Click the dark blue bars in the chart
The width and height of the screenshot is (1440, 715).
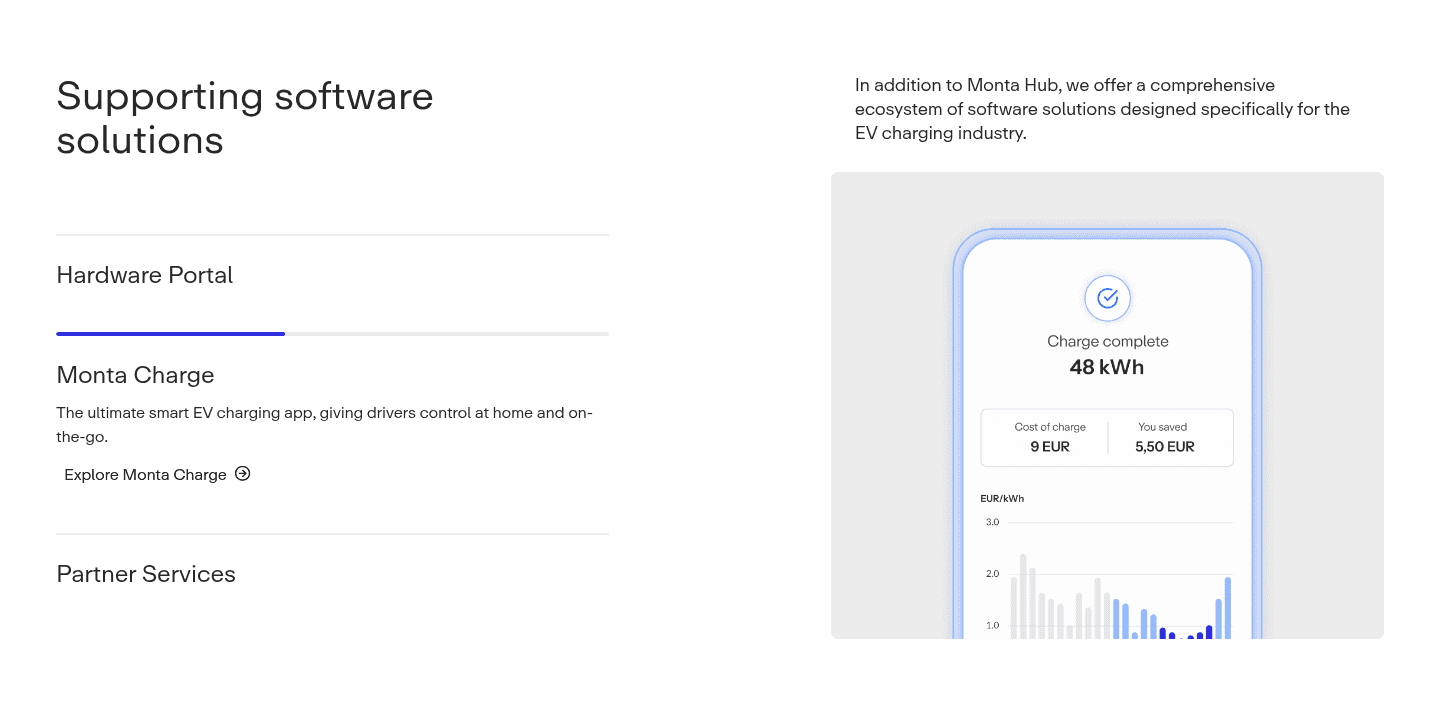(x=1186, y=633)
